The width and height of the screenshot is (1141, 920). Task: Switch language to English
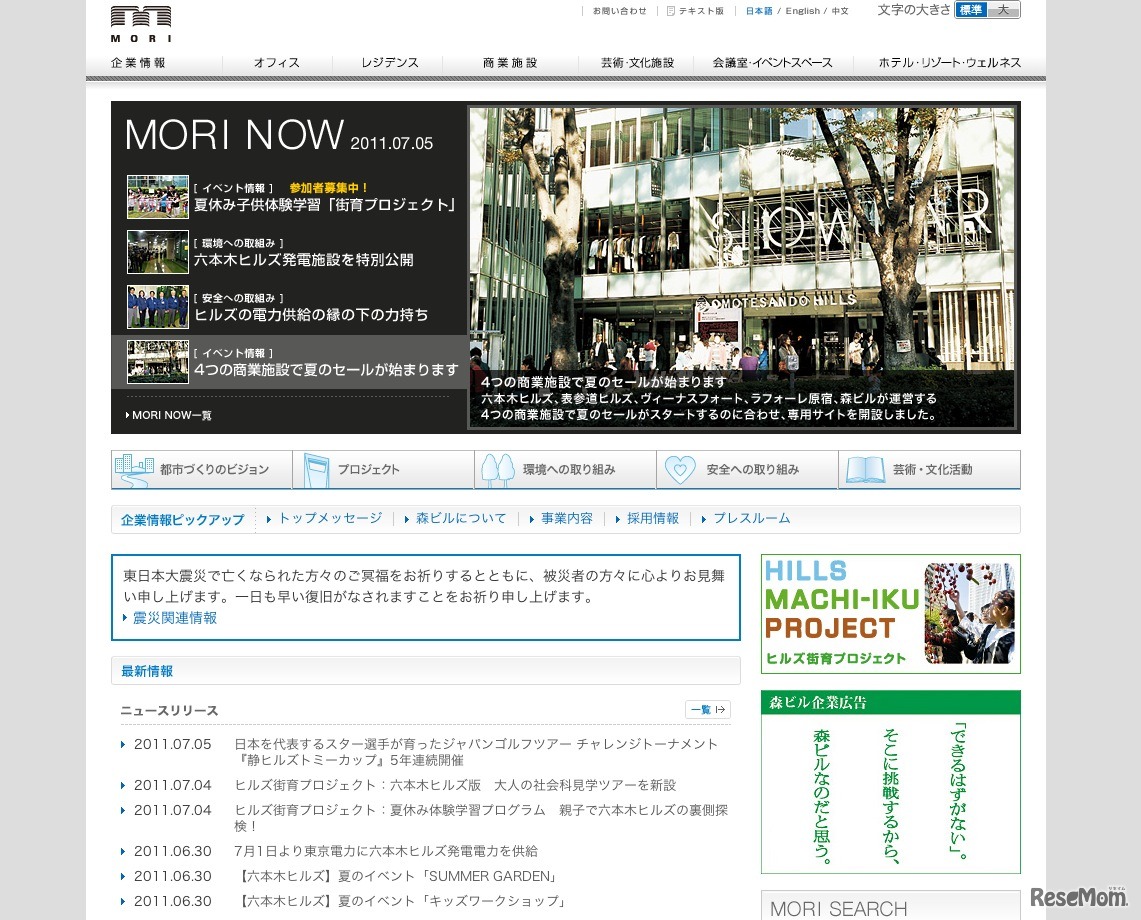click(x=803, y=11)
